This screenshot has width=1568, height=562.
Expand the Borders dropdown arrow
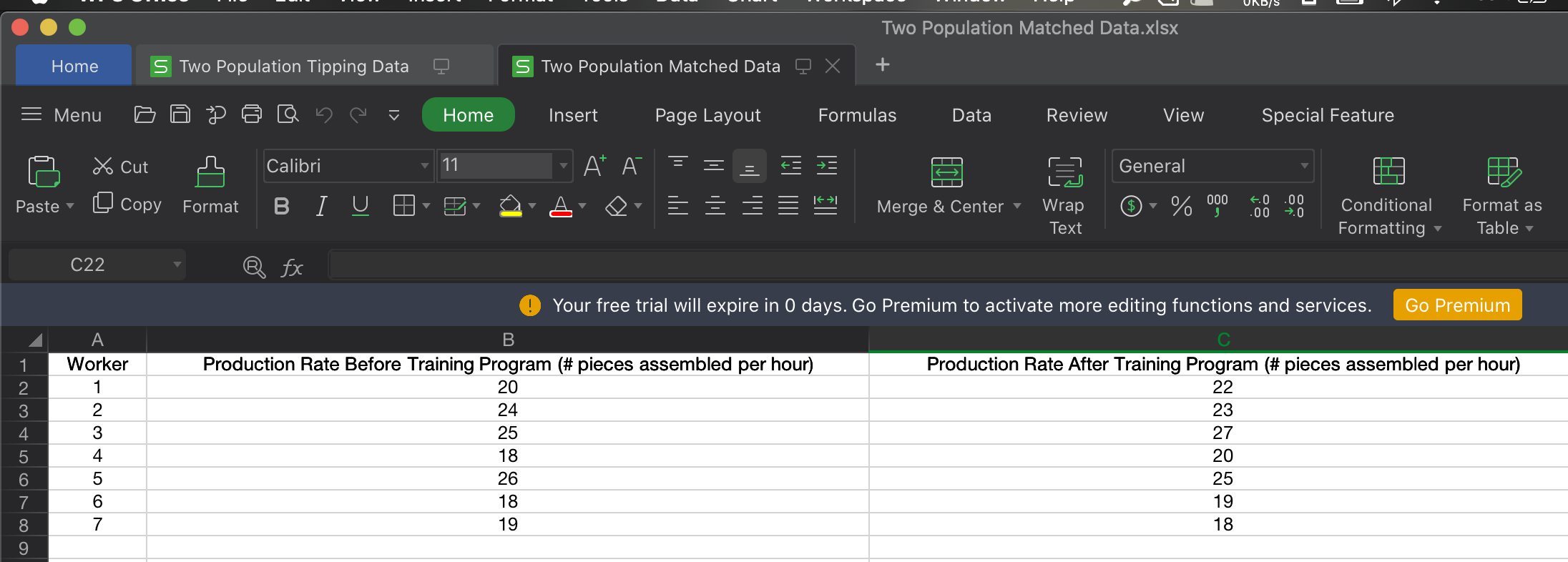point(426,206)
